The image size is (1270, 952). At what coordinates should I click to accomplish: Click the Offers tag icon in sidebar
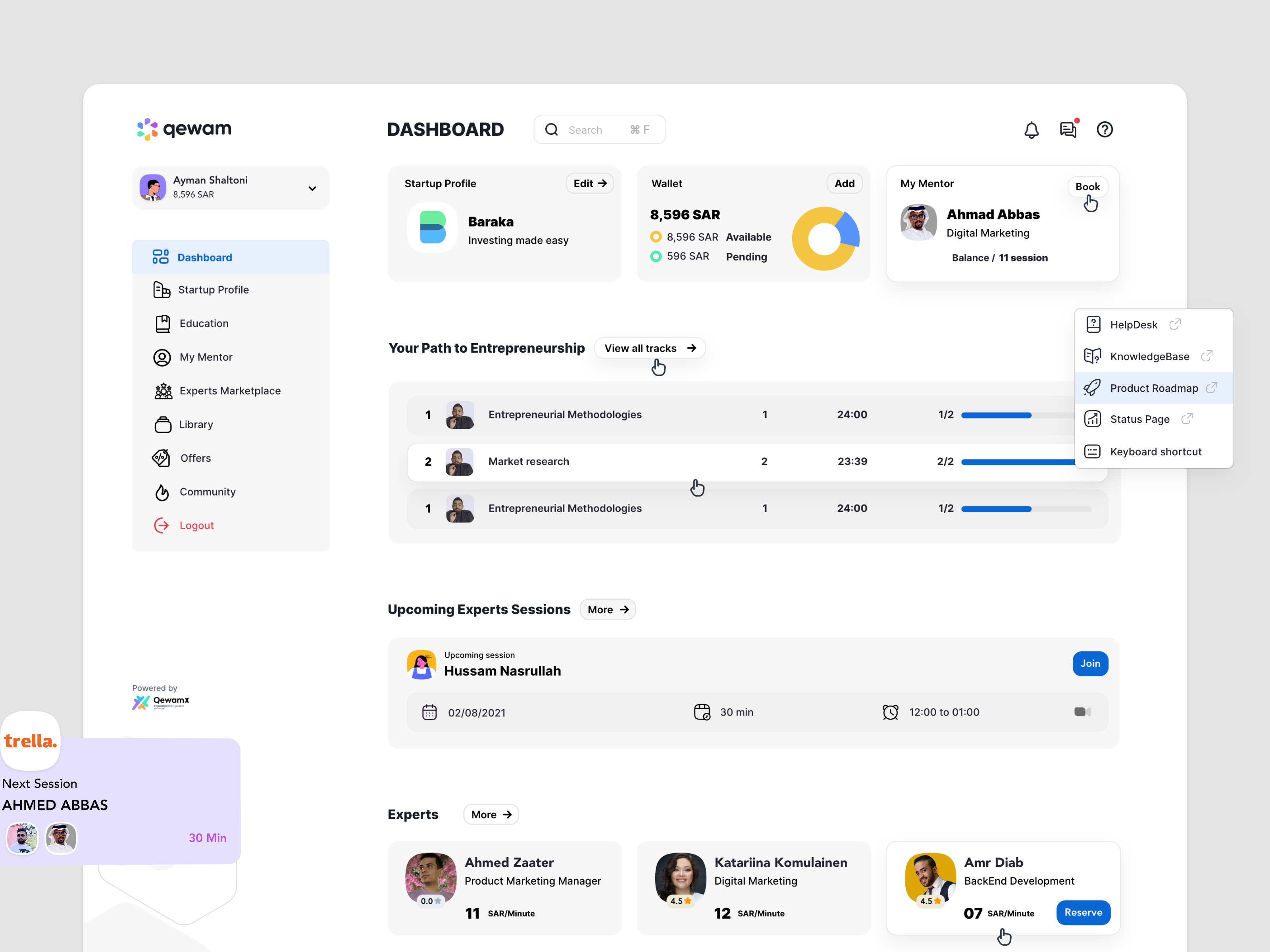tap(162, 458)
